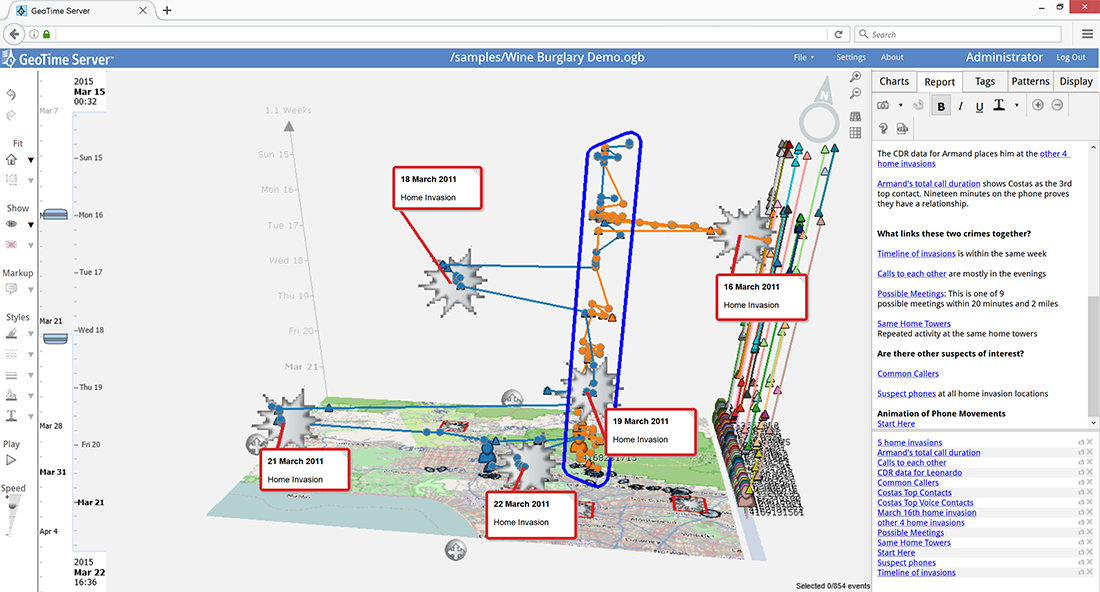This screenshot has height=592, width=1100.
Task: Open the Settings menu item
Action: [851, 58]
